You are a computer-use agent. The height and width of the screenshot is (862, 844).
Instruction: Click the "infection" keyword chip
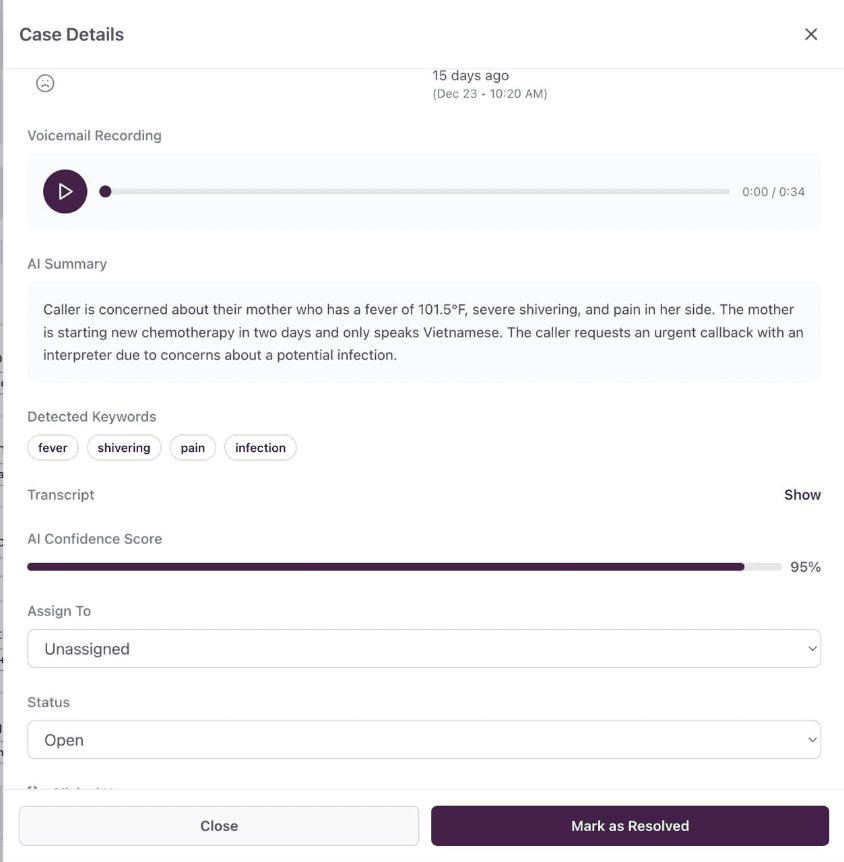pos(260,448)
